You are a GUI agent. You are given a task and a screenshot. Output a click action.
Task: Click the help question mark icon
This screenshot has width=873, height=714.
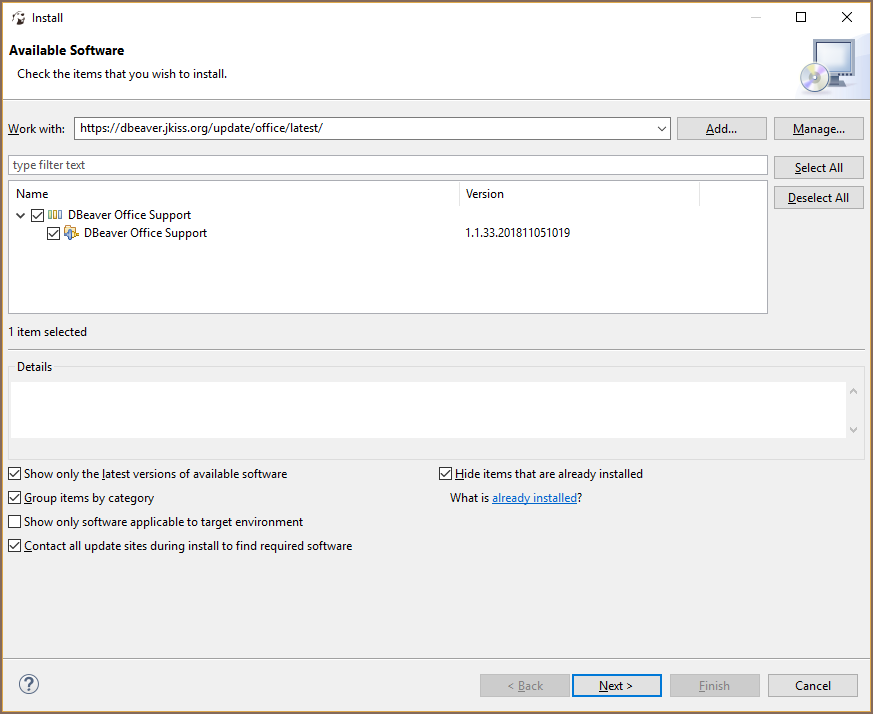pyautogui.click(x=29, y=685)
